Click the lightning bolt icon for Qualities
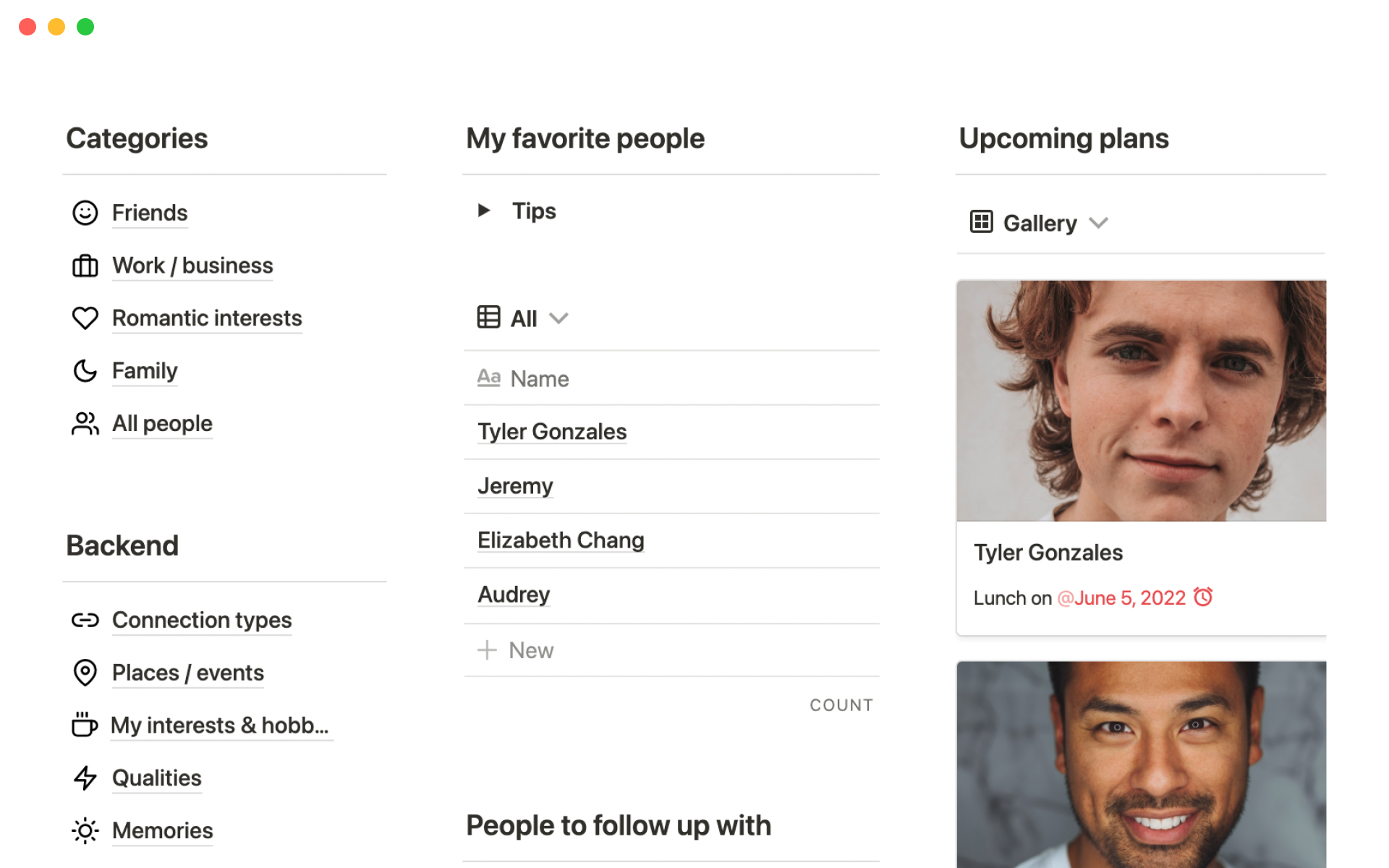This screenshot has height=868, width=1389. point(85,778)
